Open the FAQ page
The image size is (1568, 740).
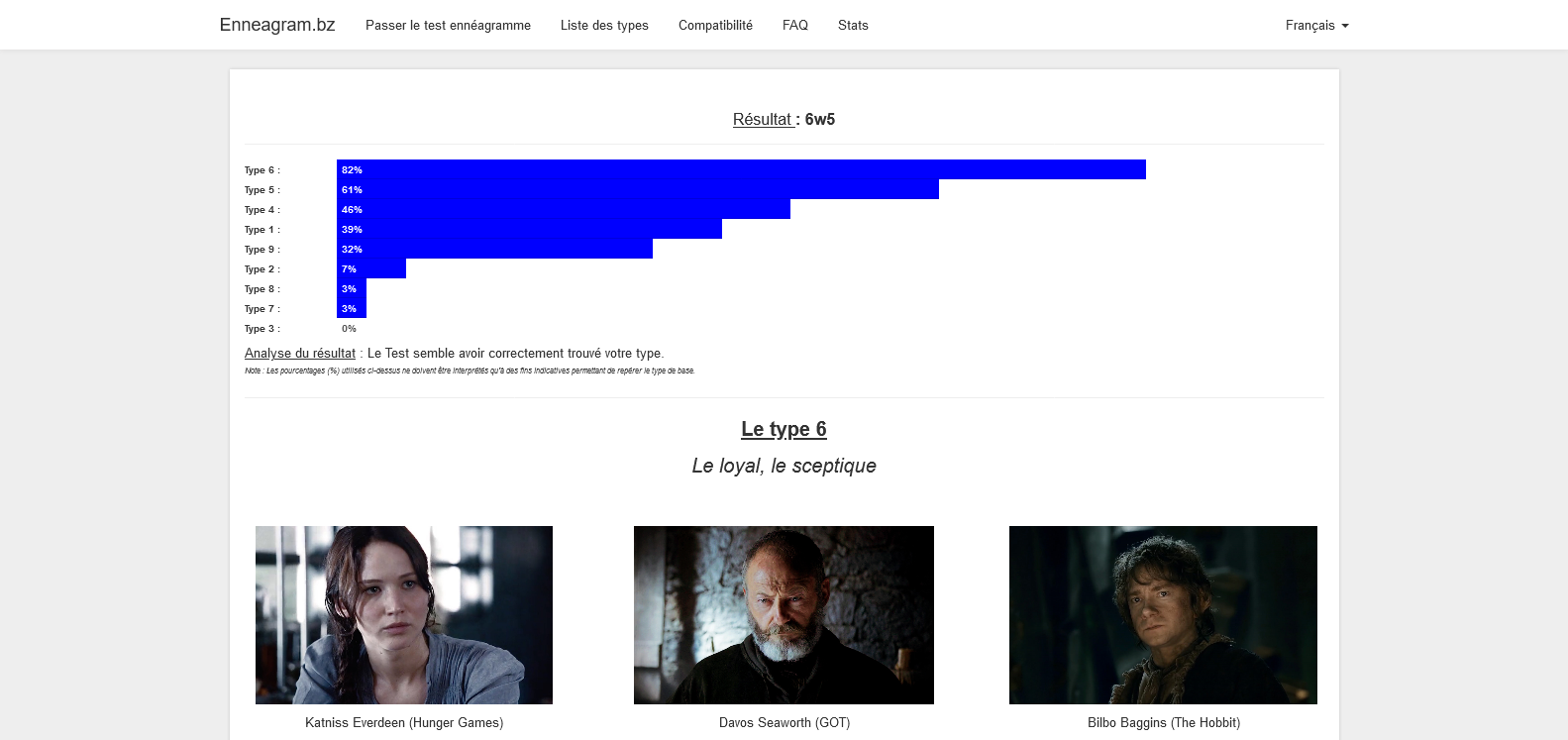(795, 26)
